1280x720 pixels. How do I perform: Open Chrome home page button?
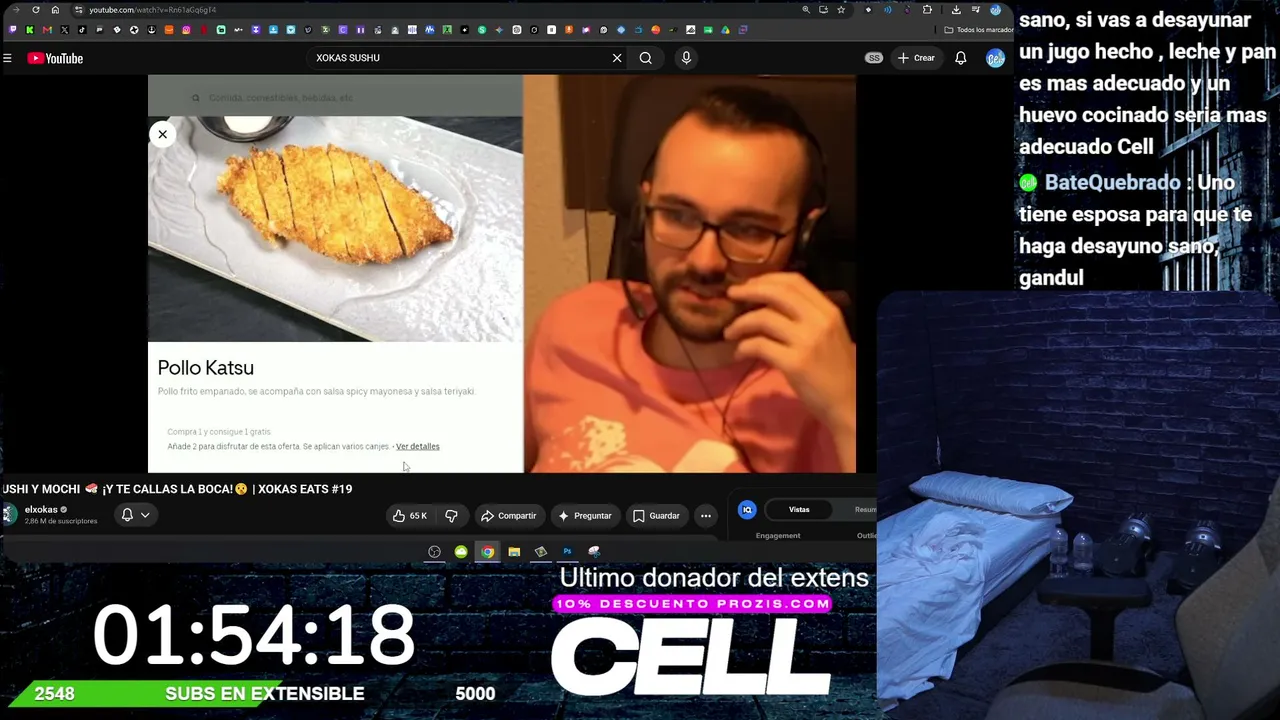[x=55, y=10]
